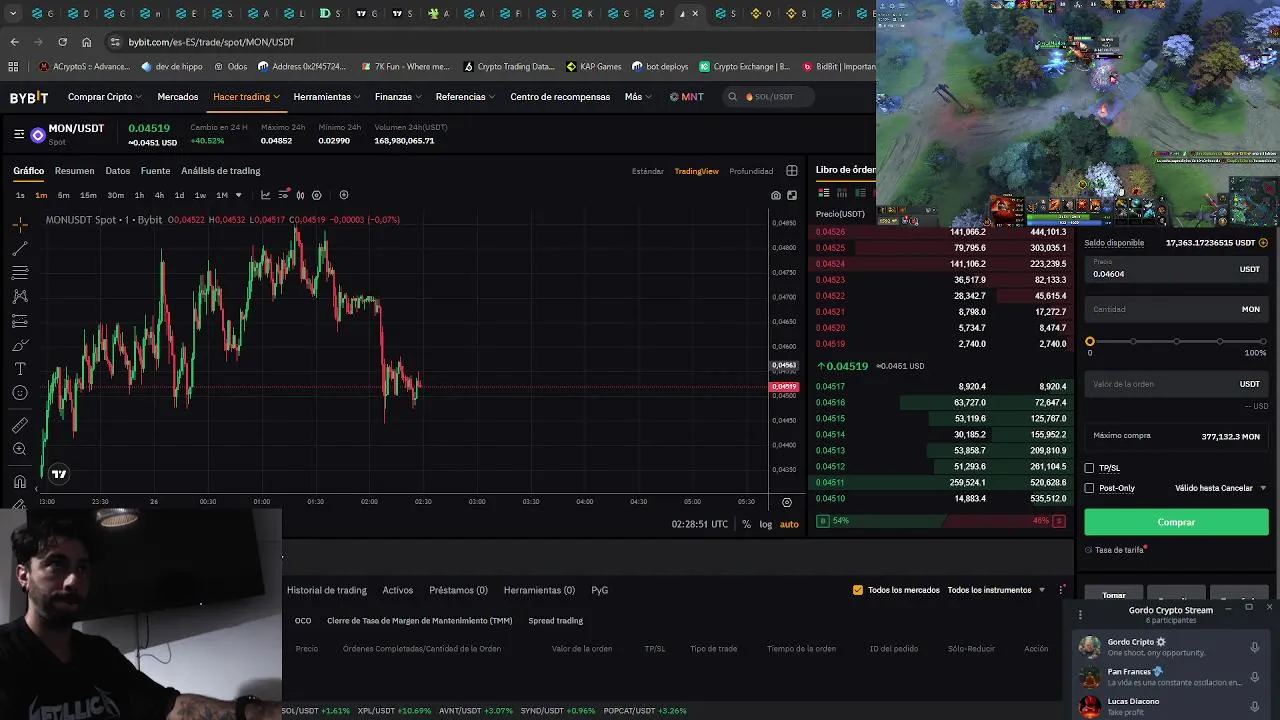Expand the Finanzas menu
This screenshot has width=1280, height=720.
pyautogui.click(x=398, y=97)
